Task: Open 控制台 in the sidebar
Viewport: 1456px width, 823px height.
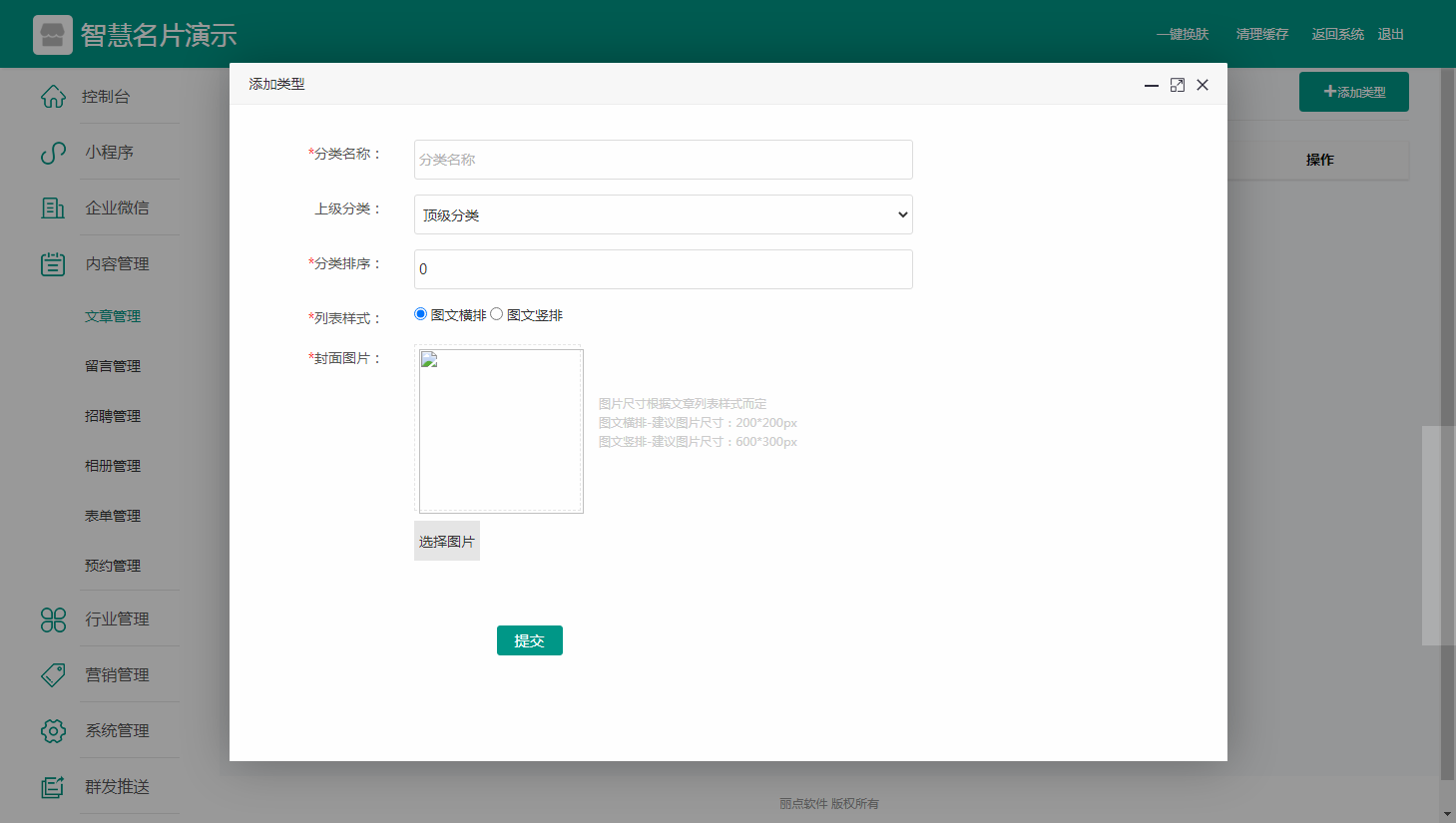Action: pyautogui.click(x=106, y=97)
